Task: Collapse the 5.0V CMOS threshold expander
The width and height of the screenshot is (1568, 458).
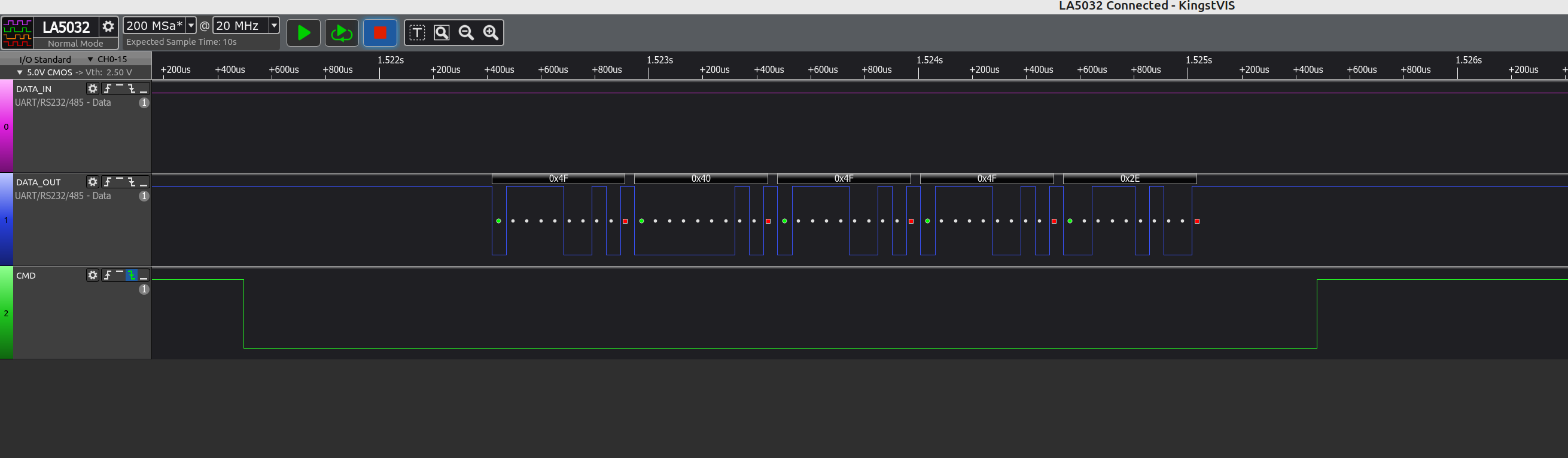Action: click(x=20, y=72)
